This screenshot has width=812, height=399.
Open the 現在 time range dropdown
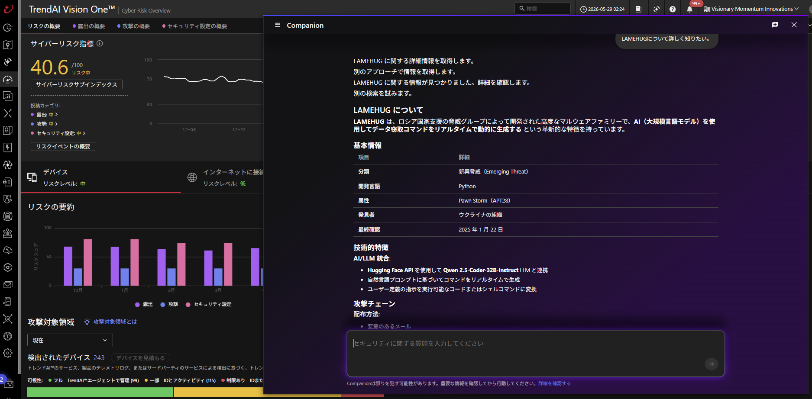tap(70, 340)
